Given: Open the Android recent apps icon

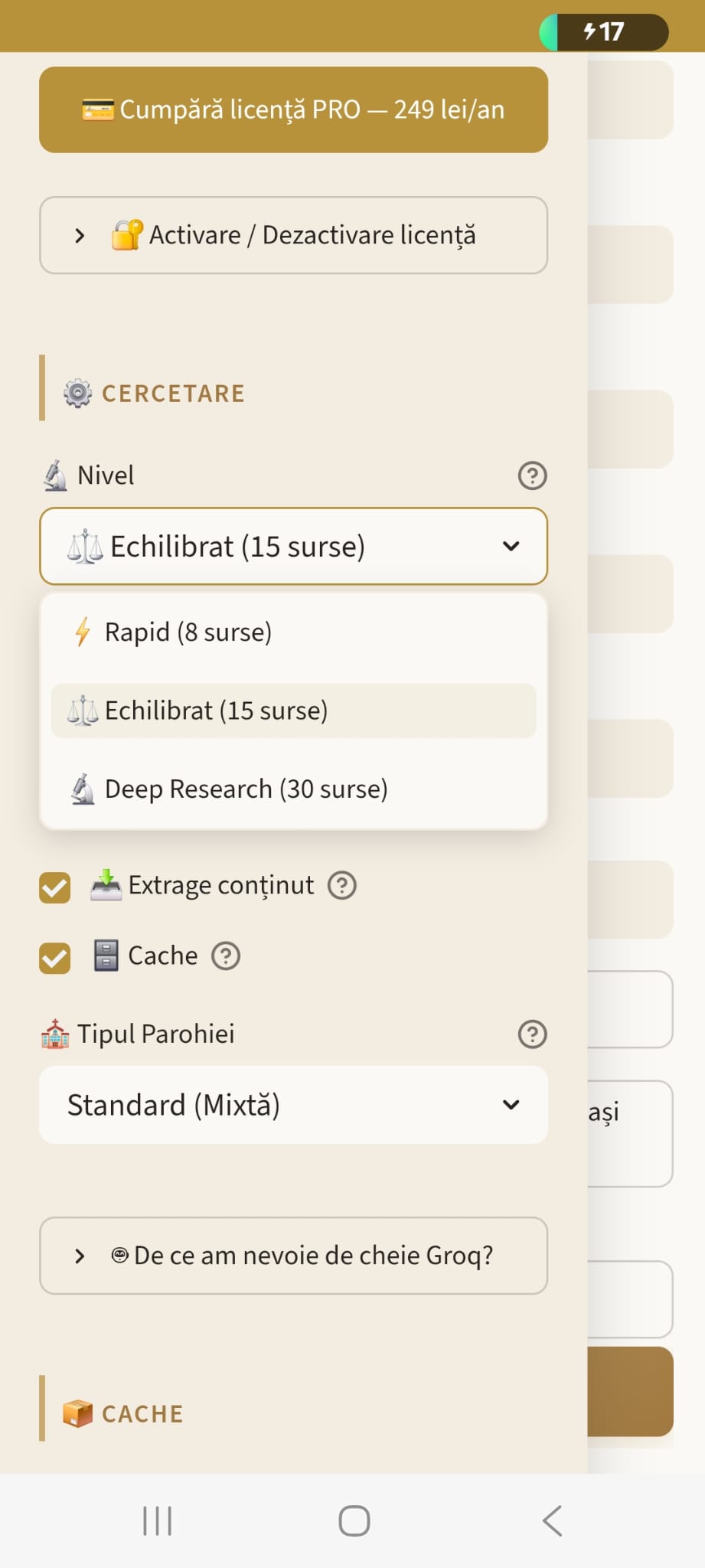Looking at the screenshot, I should click(157, 1521).
